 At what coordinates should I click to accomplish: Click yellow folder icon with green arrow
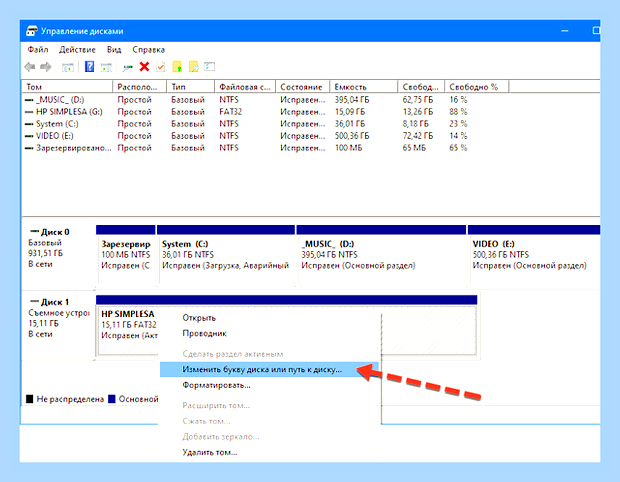coord(178,67)
